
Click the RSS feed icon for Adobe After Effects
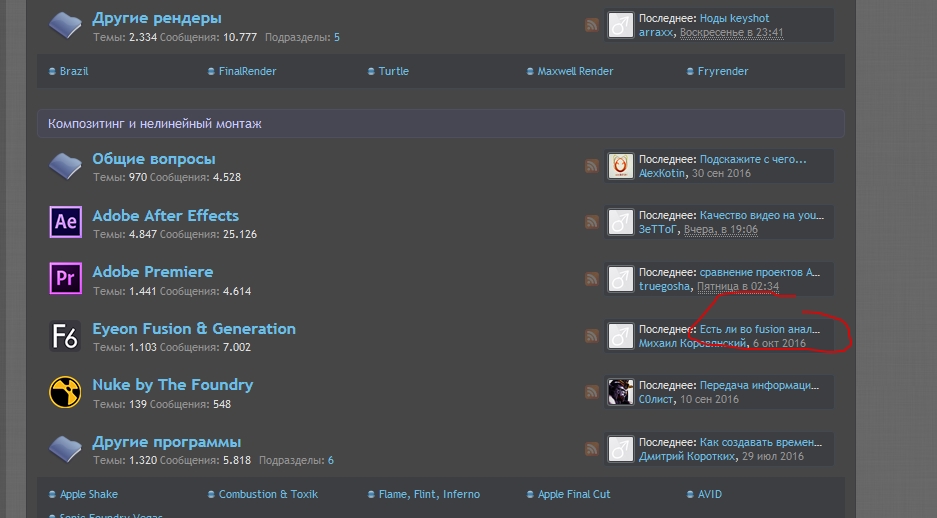(x=592, y=222)
